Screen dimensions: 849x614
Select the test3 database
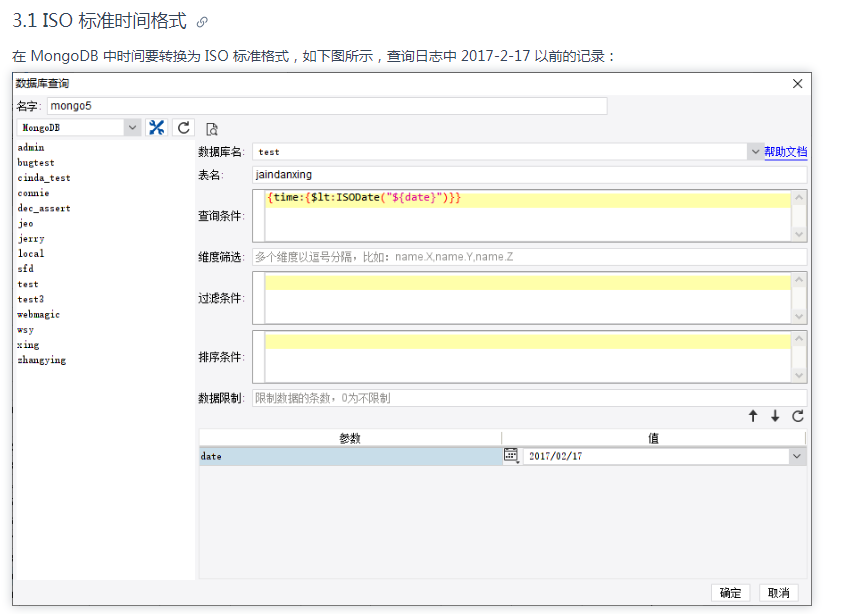31,299
